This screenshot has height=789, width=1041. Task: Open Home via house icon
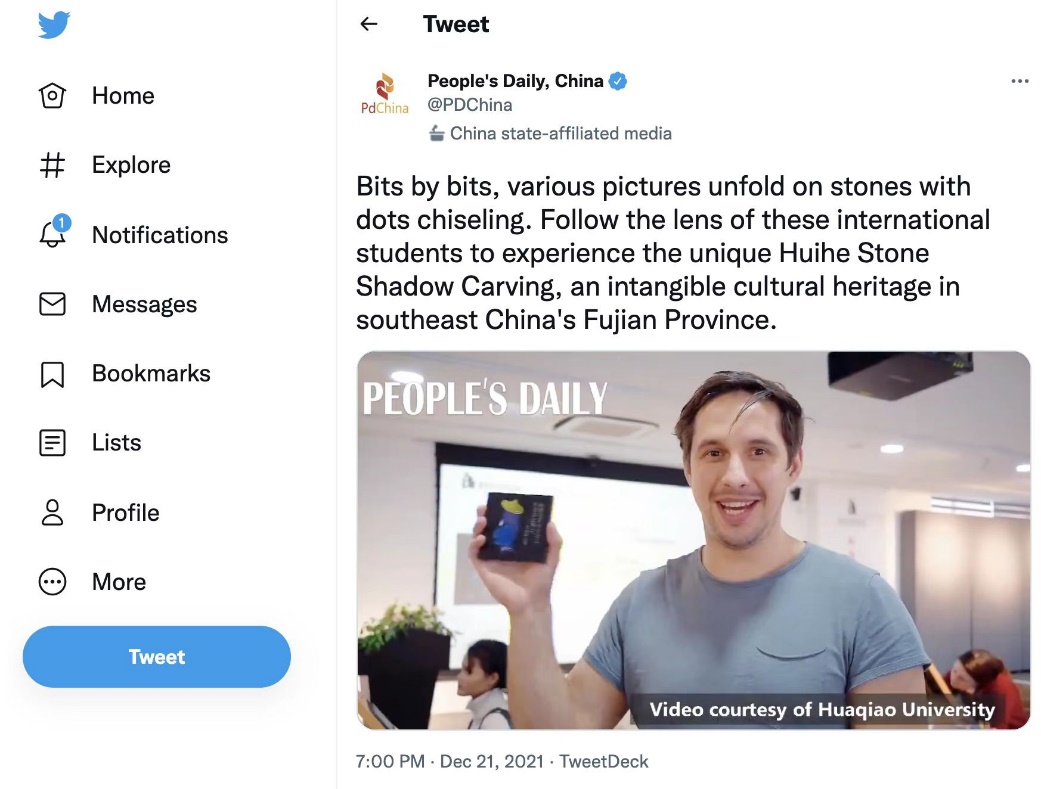pos(52,96)
